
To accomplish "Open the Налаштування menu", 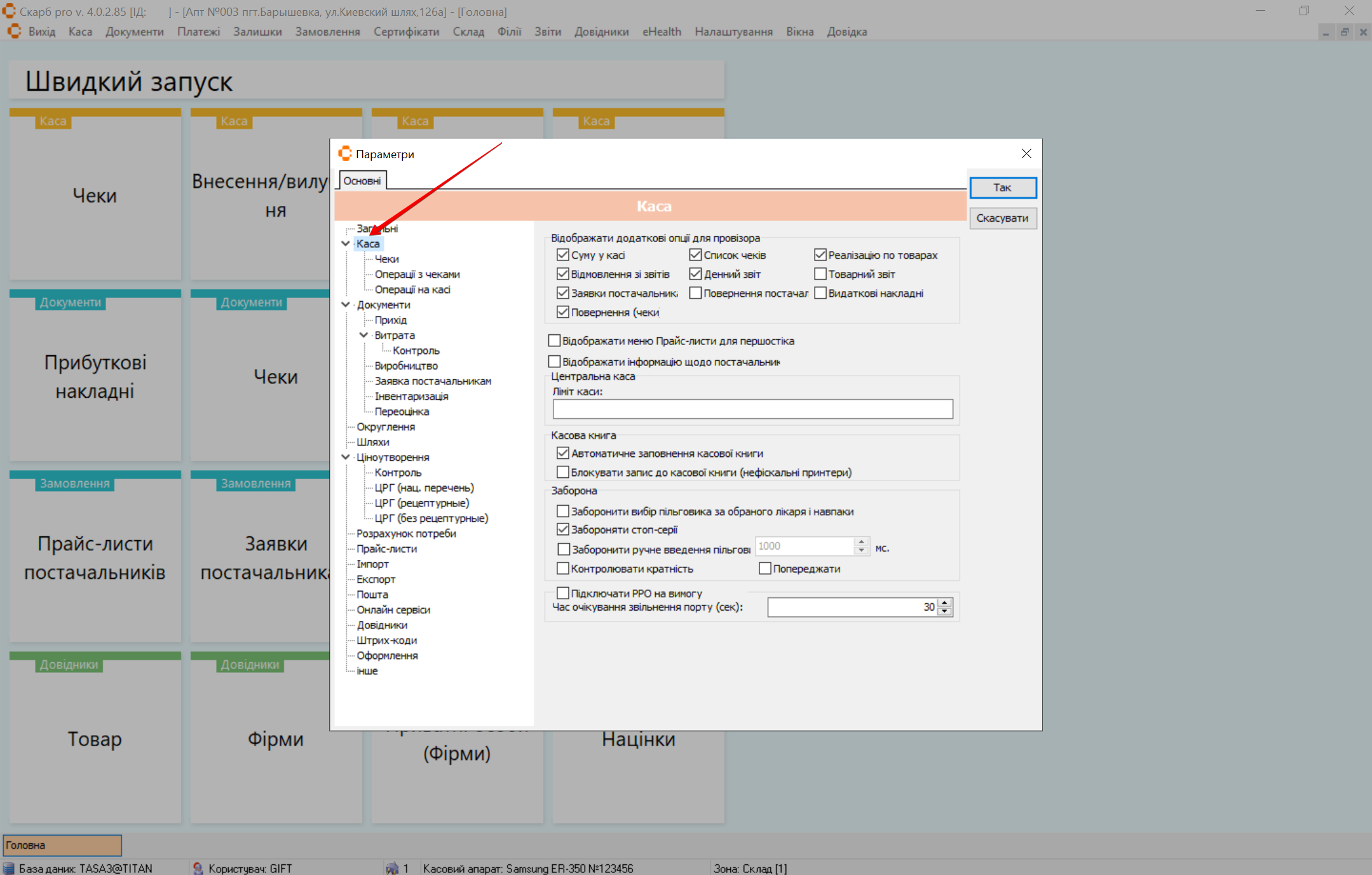I will [733, 32].
